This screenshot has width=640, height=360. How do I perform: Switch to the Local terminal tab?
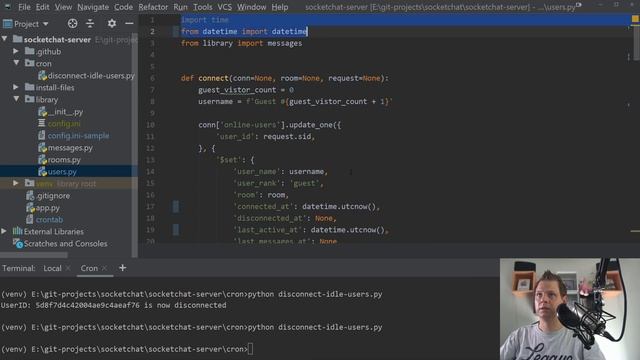point(52,268)
